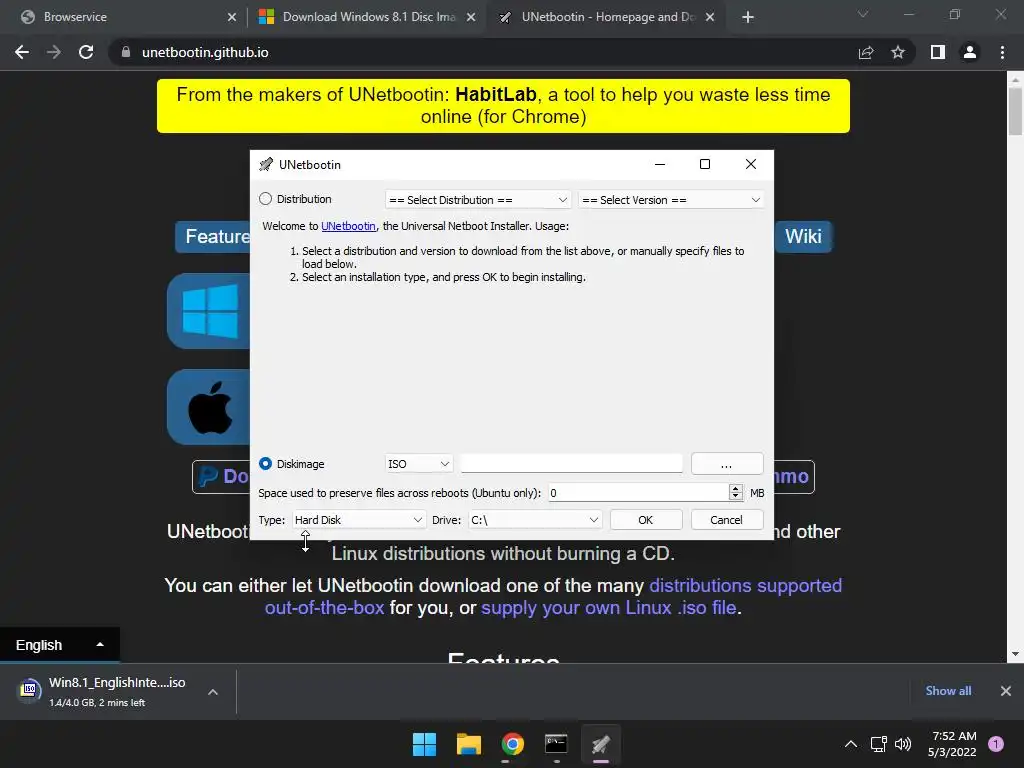Click the persistence space value field

click(638, 492)
